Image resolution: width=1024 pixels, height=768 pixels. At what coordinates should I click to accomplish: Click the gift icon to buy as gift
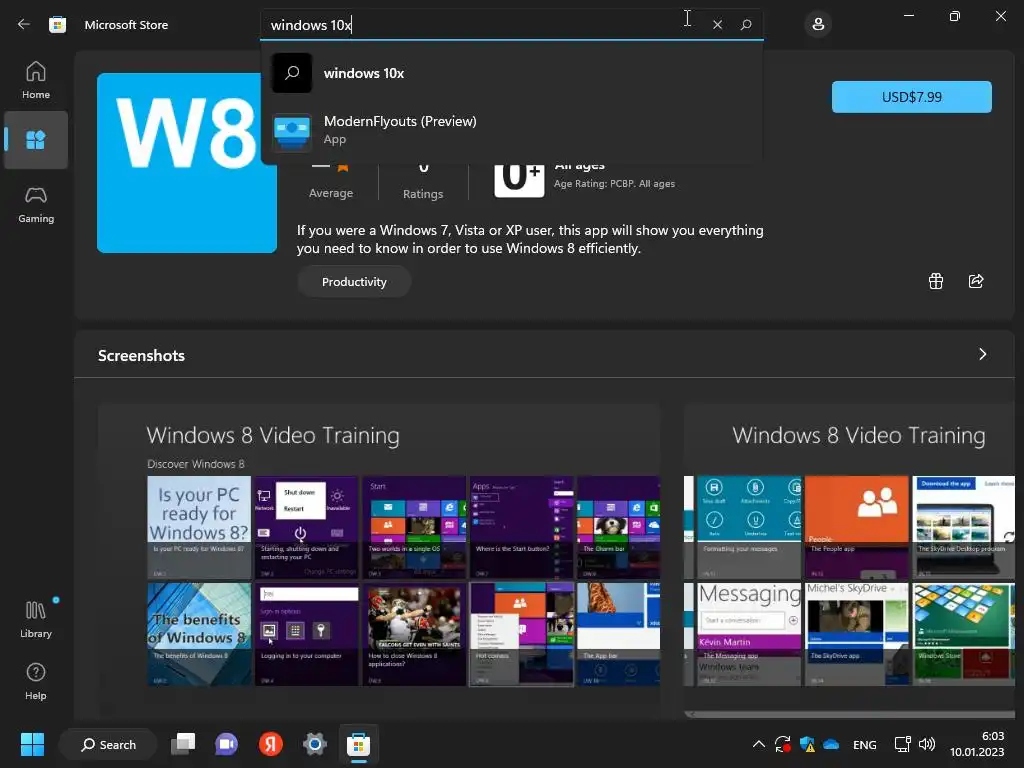(x=936, y=281)
